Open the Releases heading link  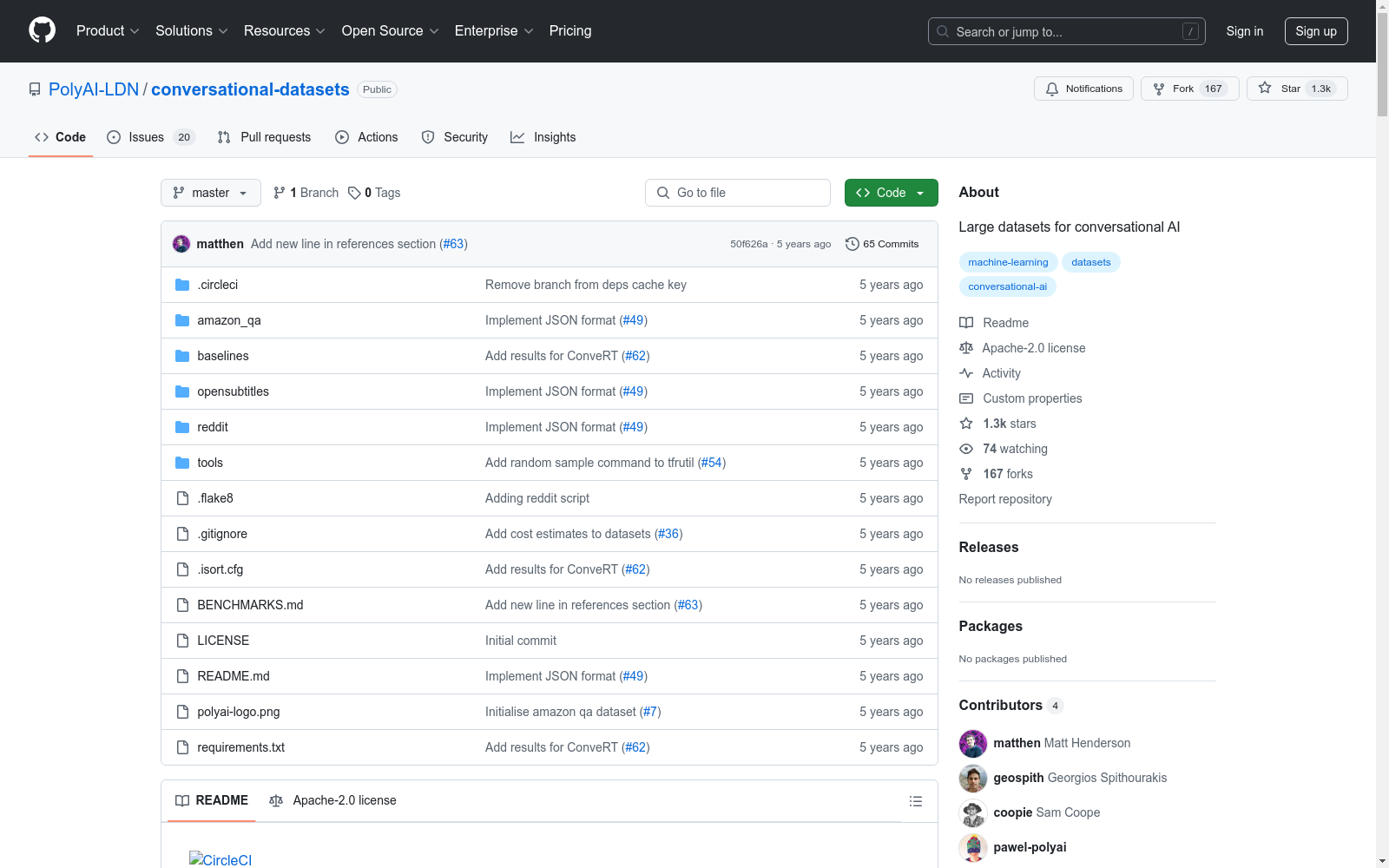[989, 547]
